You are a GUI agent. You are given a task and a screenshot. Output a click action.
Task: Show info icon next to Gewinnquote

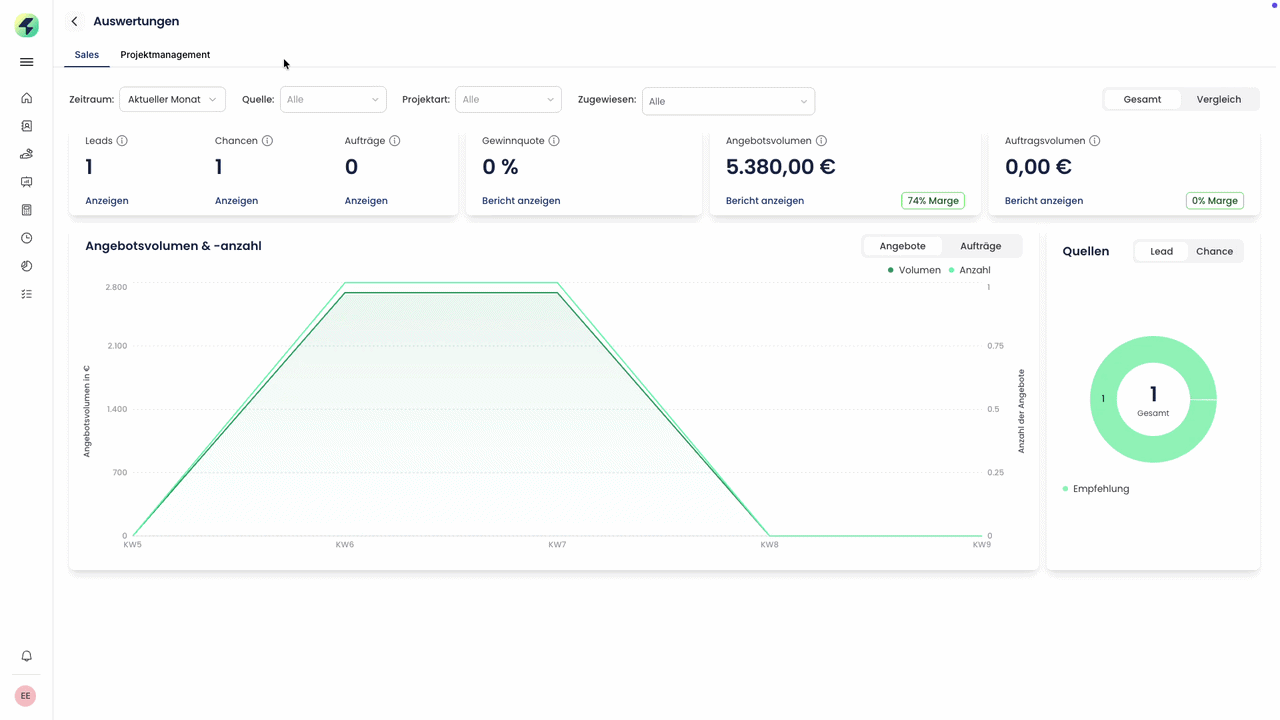click(x=554, y=141)
